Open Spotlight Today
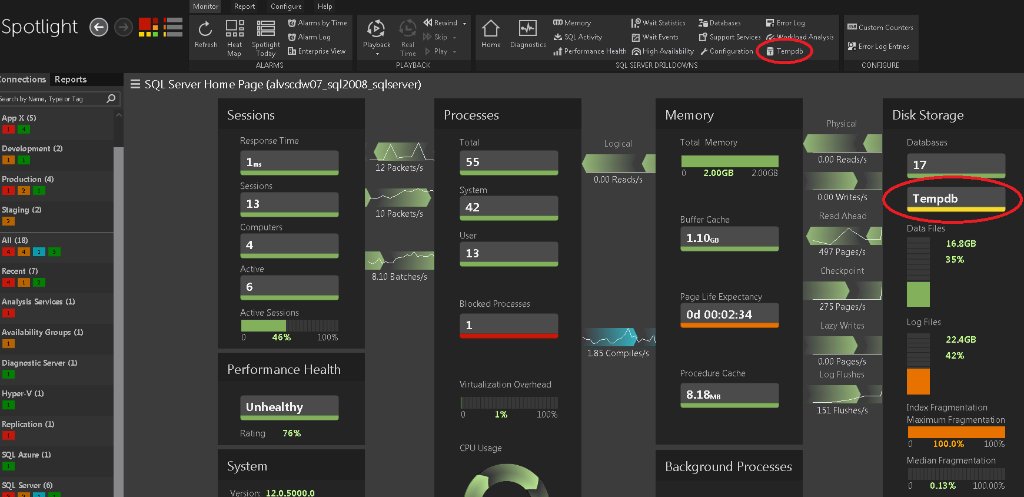The image size is (1024, 497). coord(265,38)
